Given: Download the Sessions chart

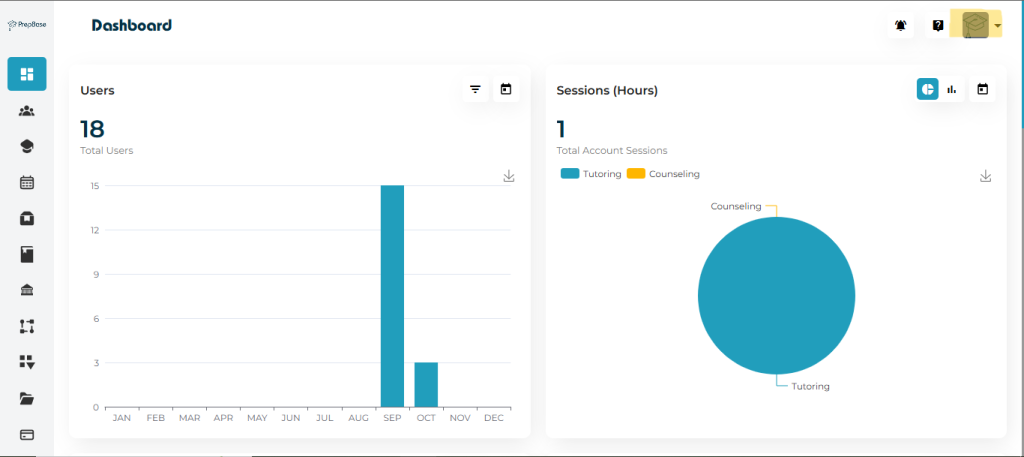Looking at the screenshot, I should [x=985, y=176].
